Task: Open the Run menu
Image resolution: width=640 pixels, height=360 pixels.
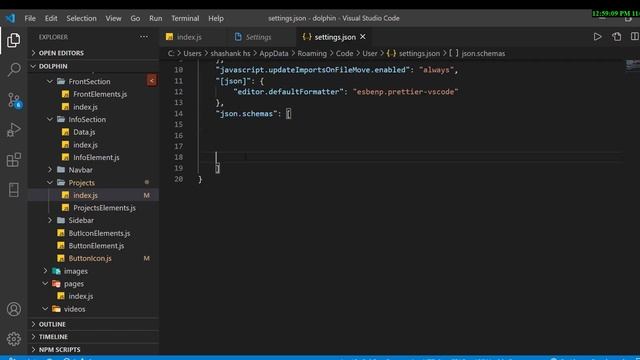Action: point(156,18)
